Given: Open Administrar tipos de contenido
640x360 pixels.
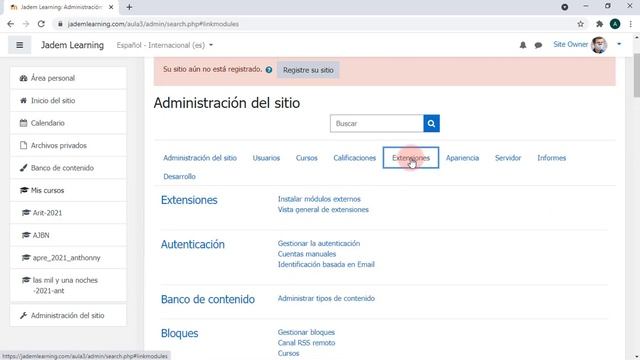Looking at the screenshot, I should (x=326, y=298).
